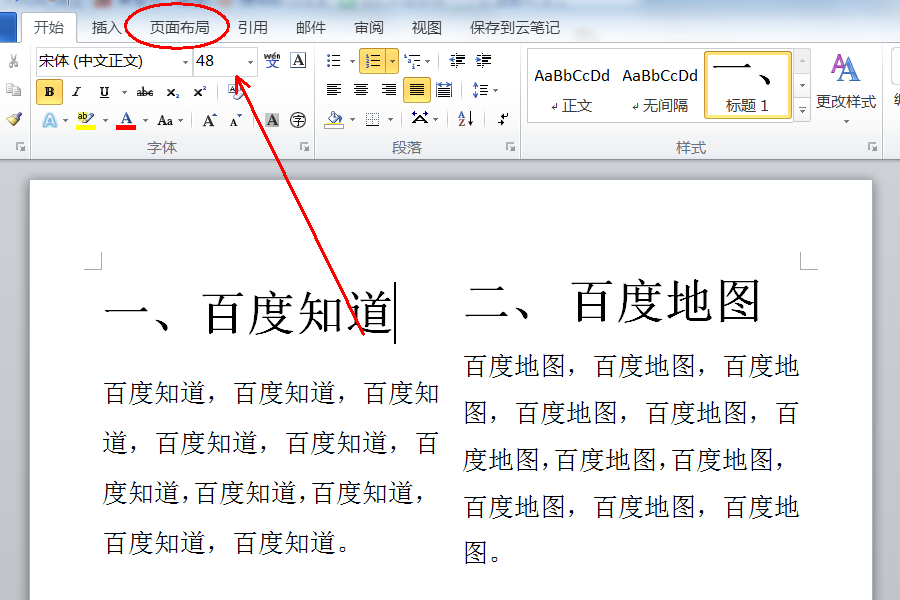Screen dimensions: 900x600
Task: Apply the 标题 1 style
Action: click(747, 86)
